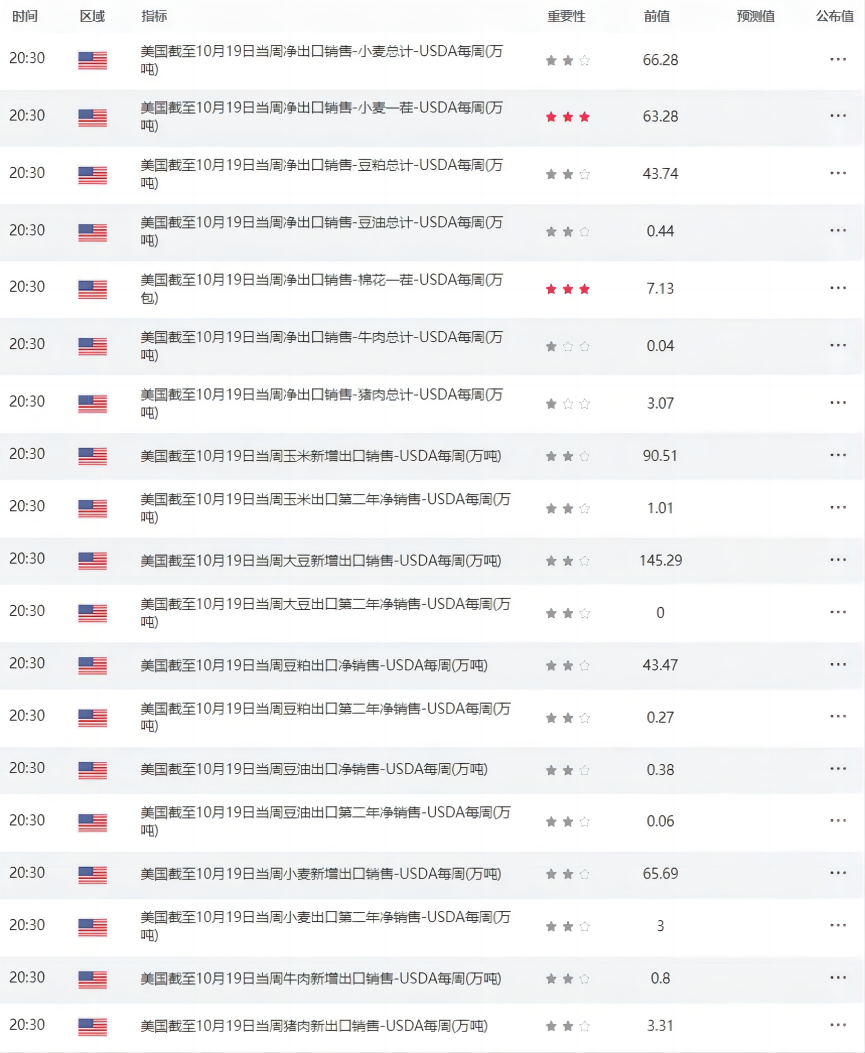Select previous value 65.69
Image resolution: width=865 pixels, height=1053 pixels.
(660, 874)
